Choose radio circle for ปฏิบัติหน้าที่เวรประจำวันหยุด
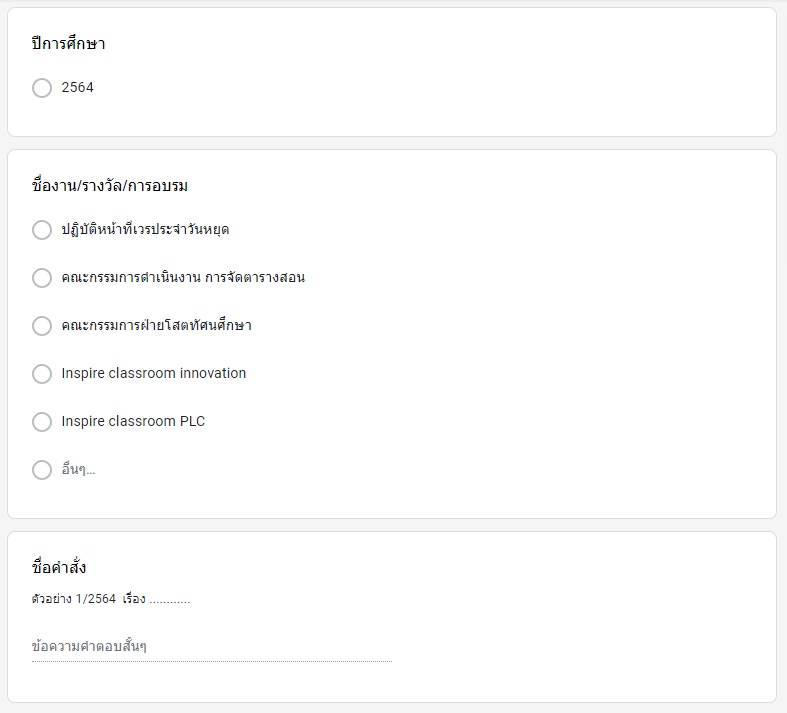The height and width of the screenshot is (713, 787). [x=42, y=230]
